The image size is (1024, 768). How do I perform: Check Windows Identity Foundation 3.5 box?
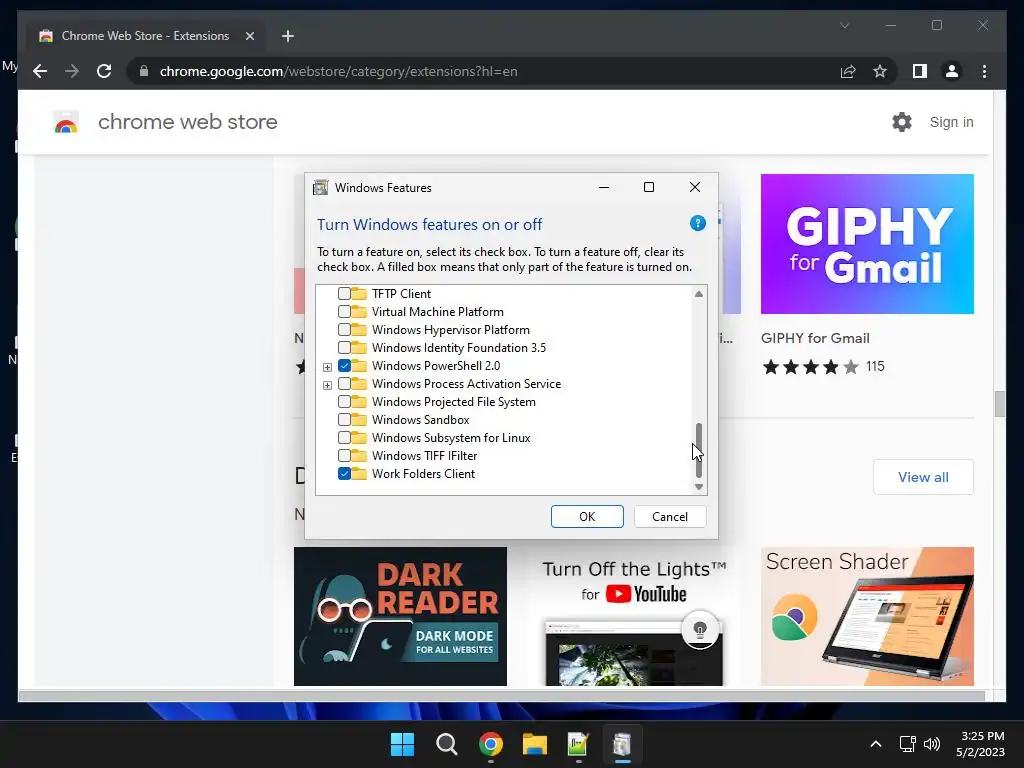click(x=344, y=347)
